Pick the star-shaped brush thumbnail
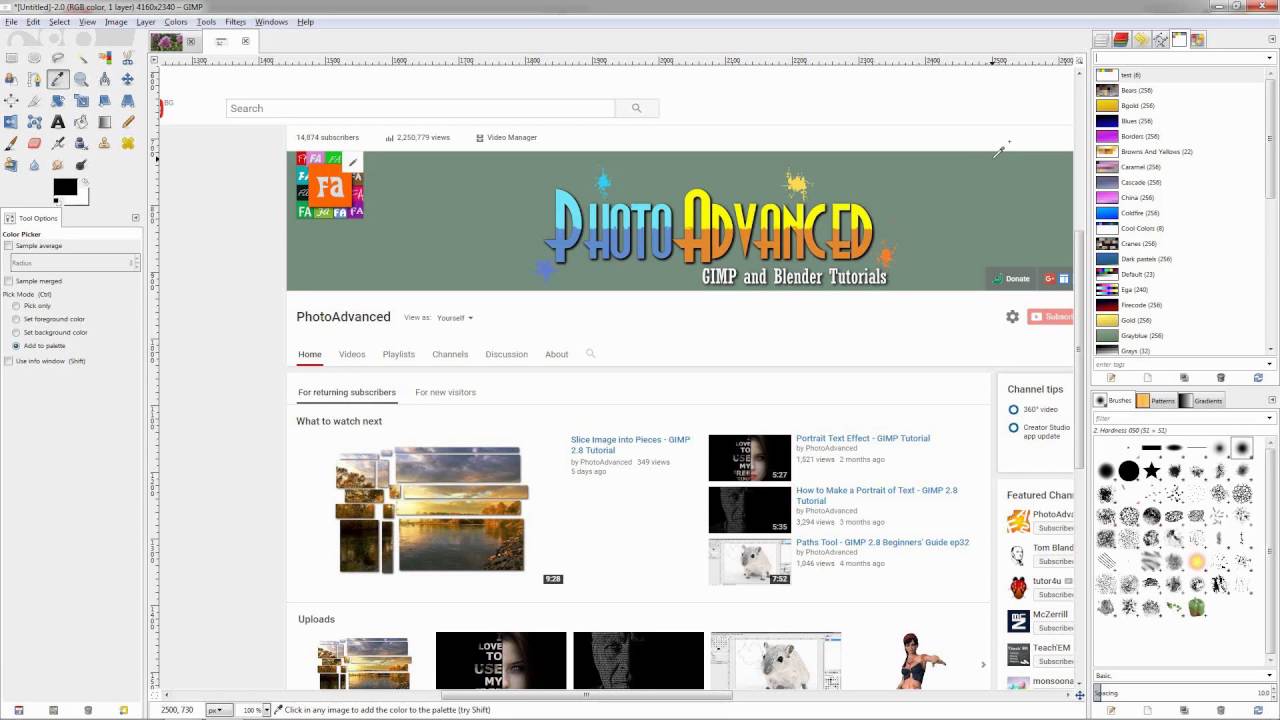The width and height of the screenshot is (1280, 720). click(x=1151, y=470)
